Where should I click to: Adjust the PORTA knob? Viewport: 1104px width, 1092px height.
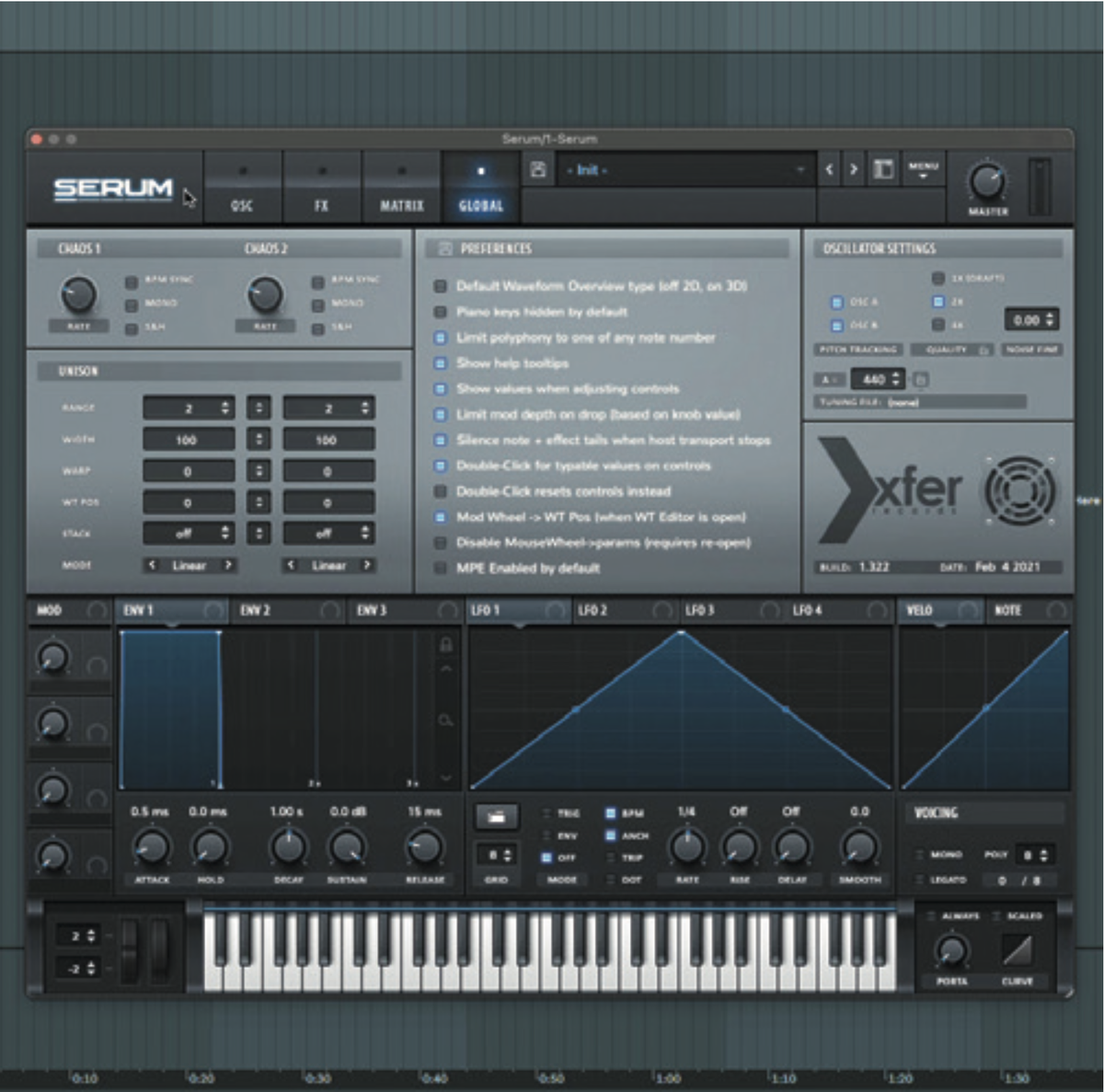coord(951,950)
